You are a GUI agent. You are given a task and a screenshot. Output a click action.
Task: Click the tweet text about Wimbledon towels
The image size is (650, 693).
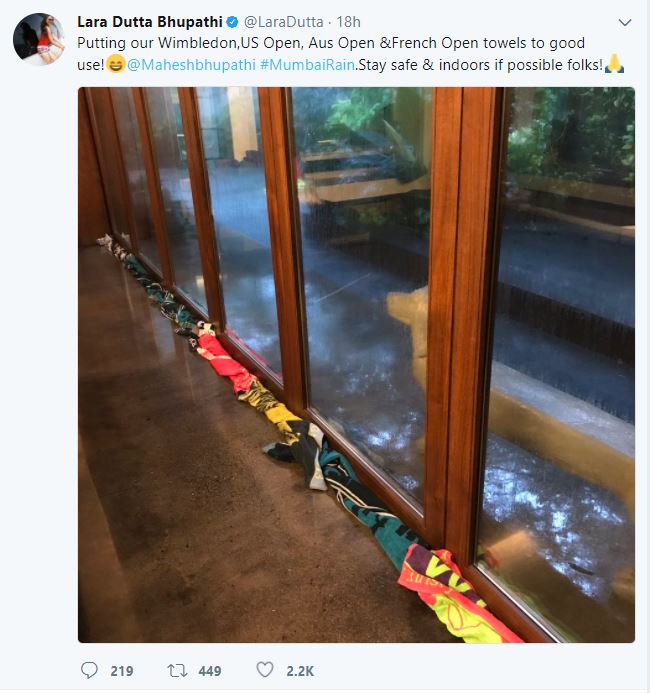331,43
